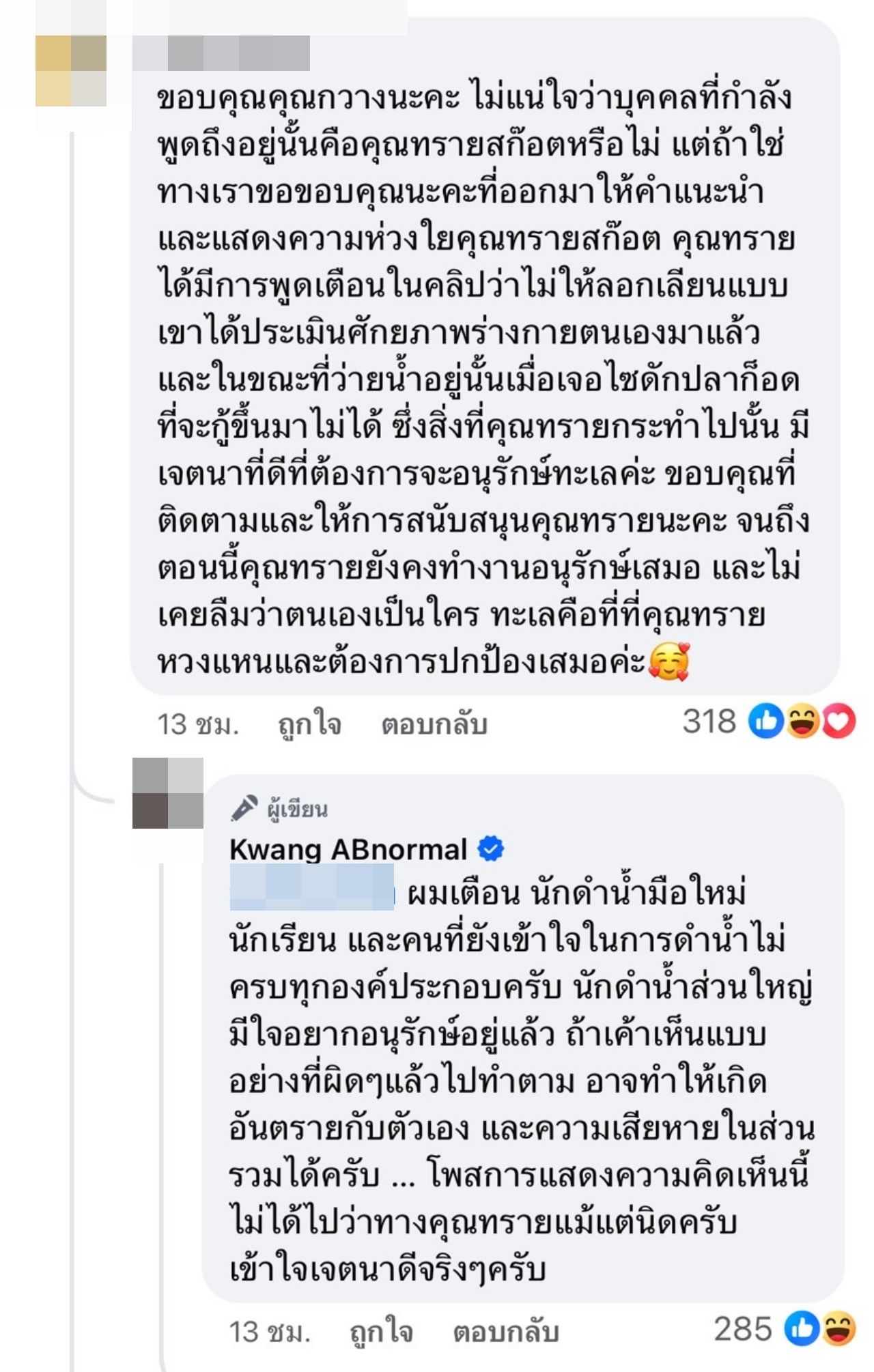The height and width of the screenshot is (1372, 874).
Task: Reply to Kwang ABnormal's comment via ตอบกลับ
Action: (x=506, y=1331)
